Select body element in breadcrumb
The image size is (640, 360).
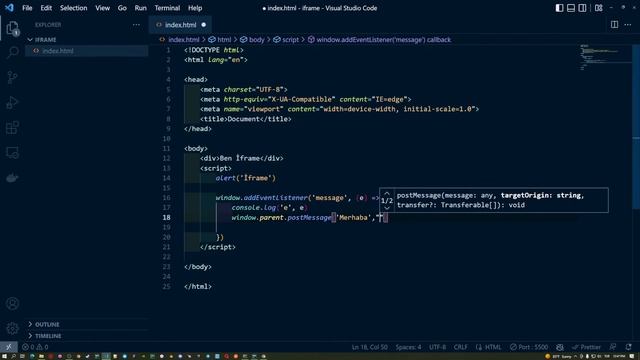pos(252,40)
